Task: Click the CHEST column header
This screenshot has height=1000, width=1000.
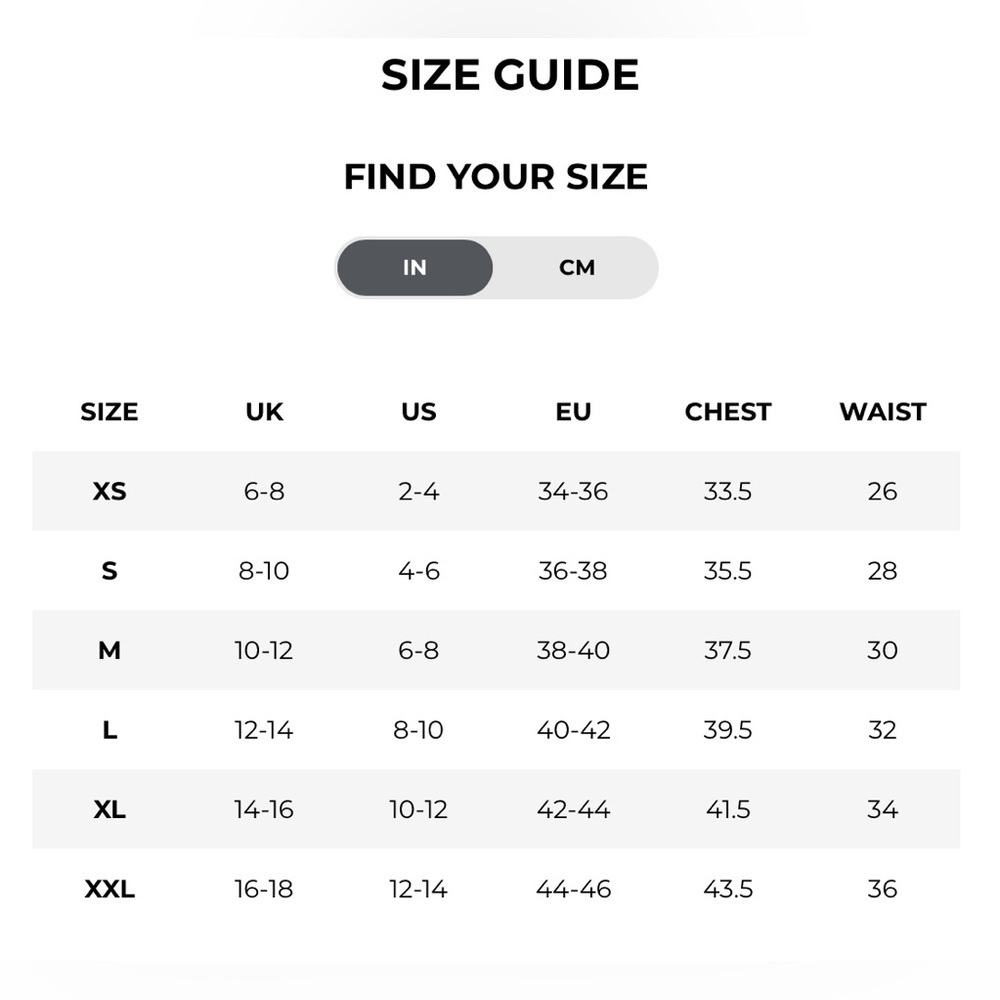Action: click(728, 412)
